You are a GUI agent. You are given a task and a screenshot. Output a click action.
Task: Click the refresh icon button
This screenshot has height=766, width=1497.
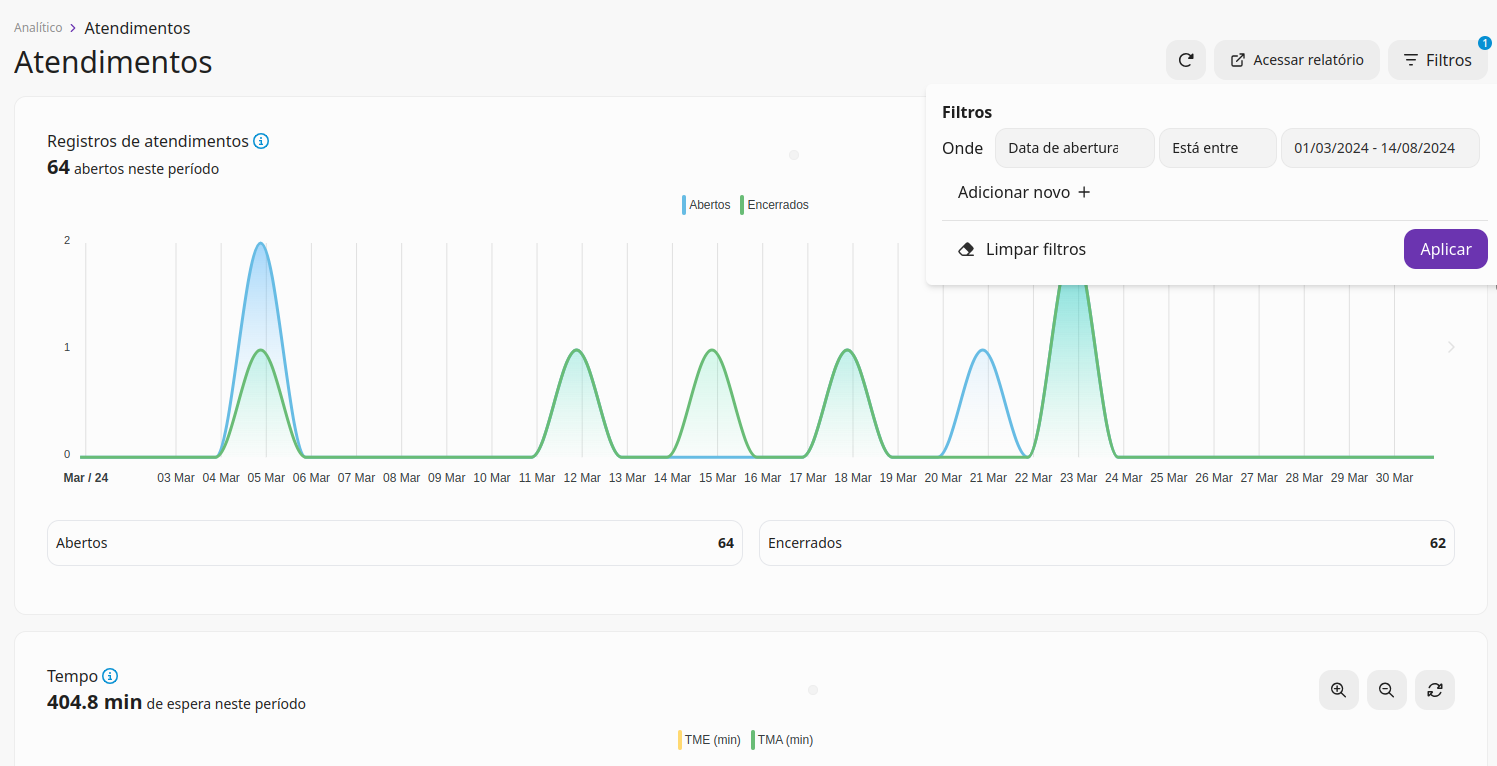(1186, 60)
